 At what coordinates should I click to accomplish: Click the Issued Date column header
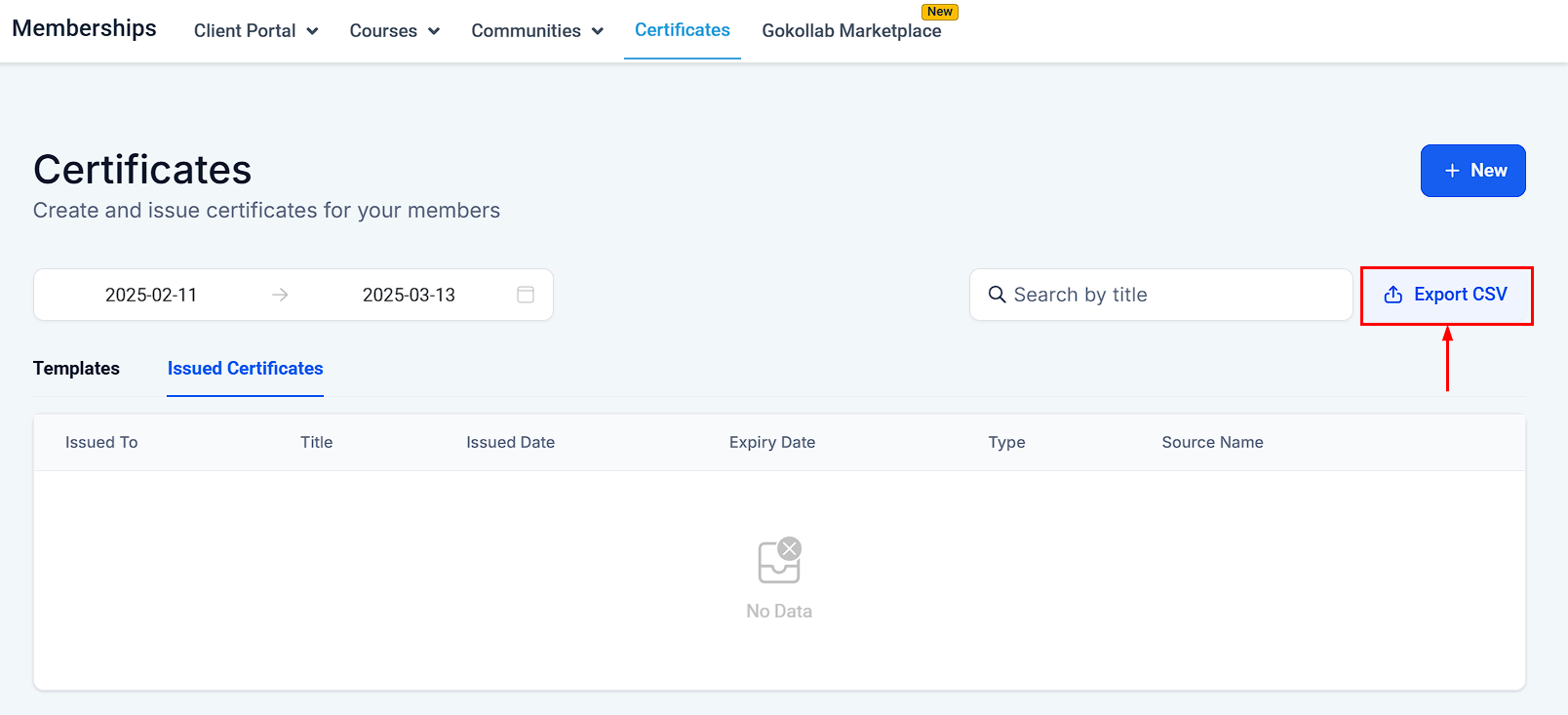coord(510,443)
